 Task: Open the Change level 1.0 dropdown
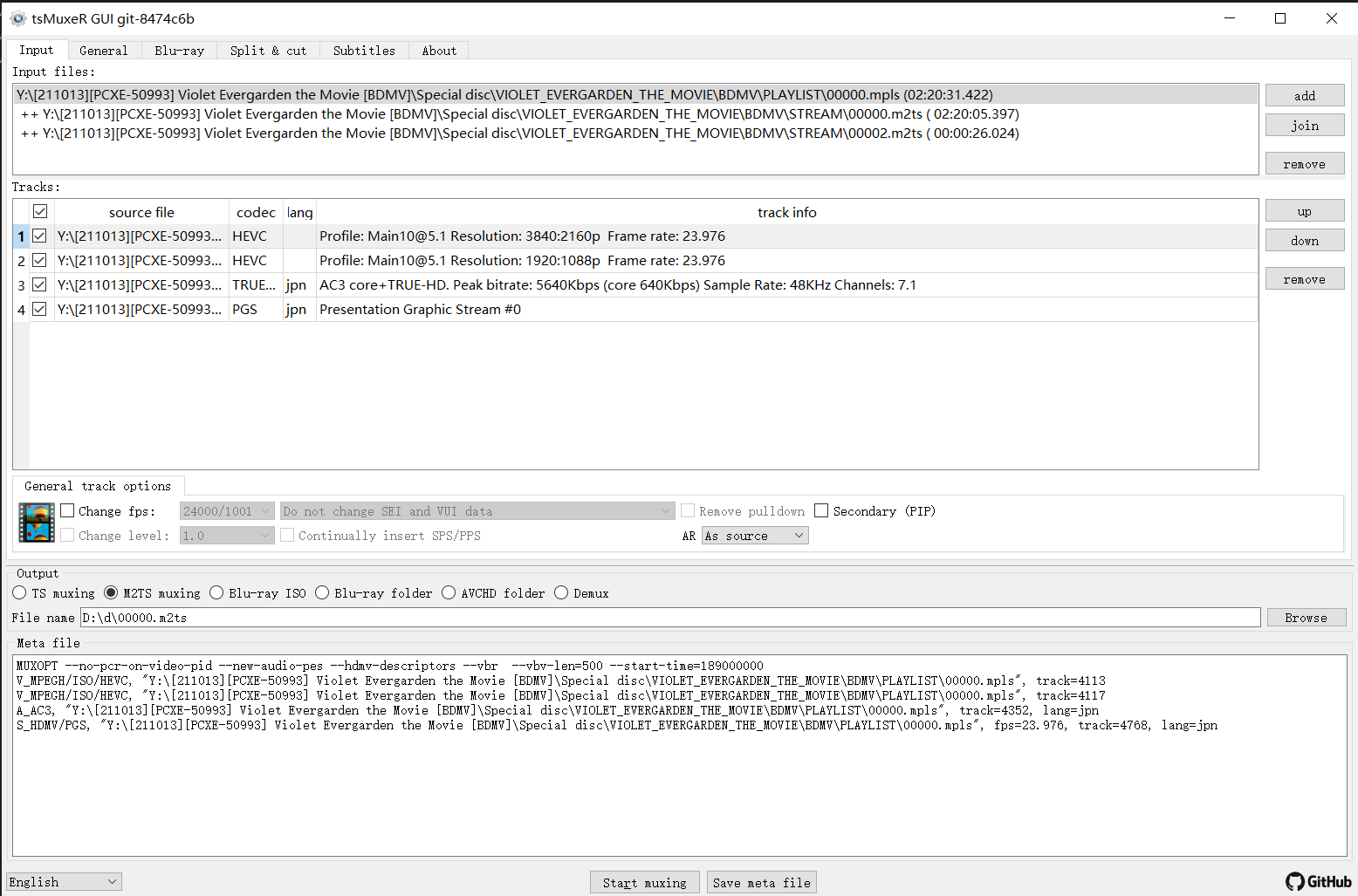pyautogui.click(x=227, y=536)
